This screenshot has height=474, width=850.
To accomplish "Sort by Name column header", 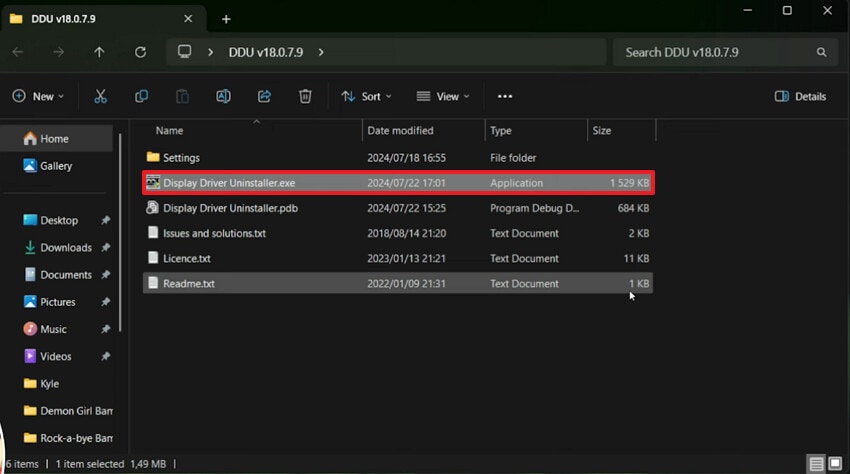I will 170,131.
